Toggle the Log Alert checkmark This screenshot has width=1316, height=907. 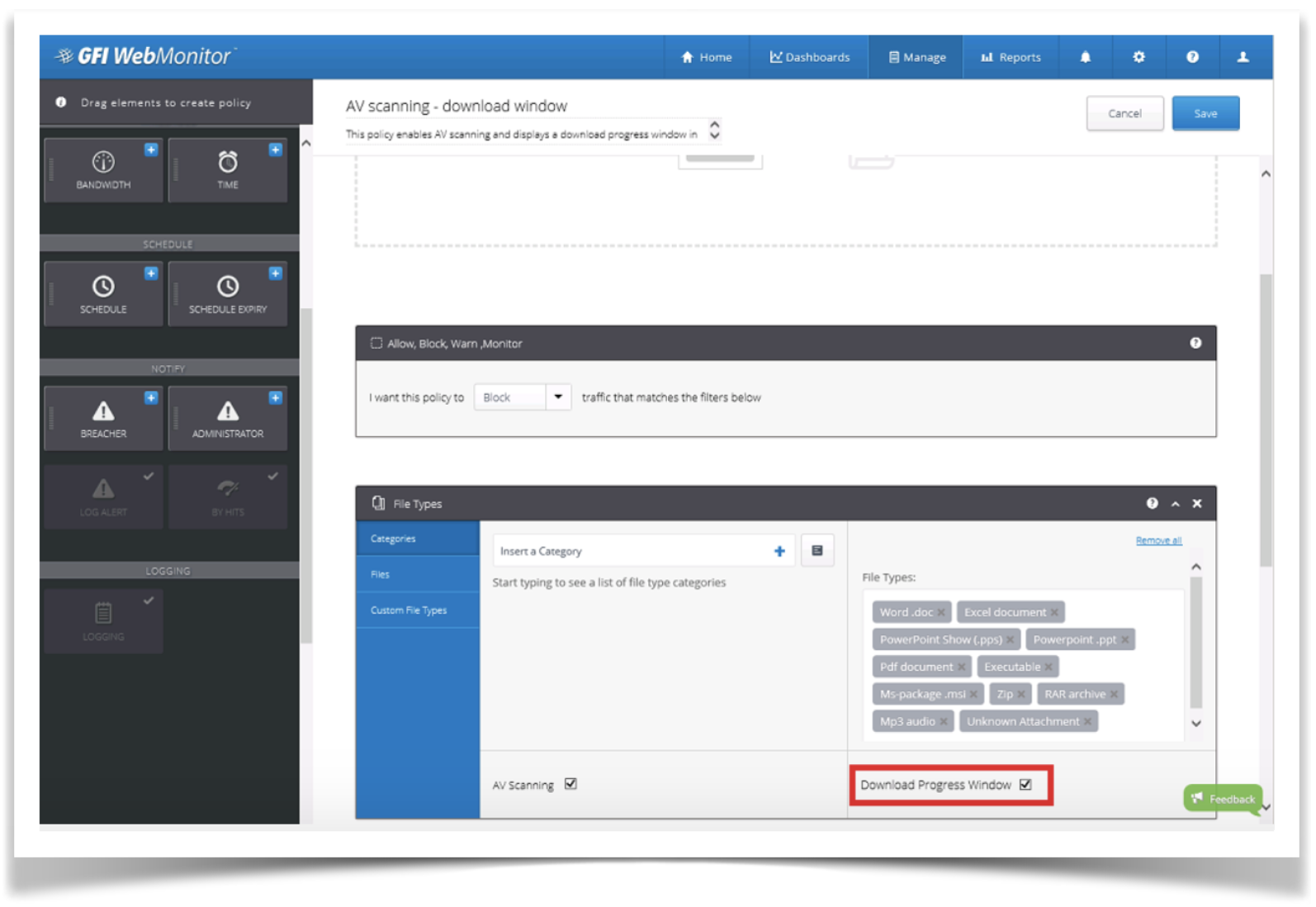pyautogui.click(x=149, y=476)
